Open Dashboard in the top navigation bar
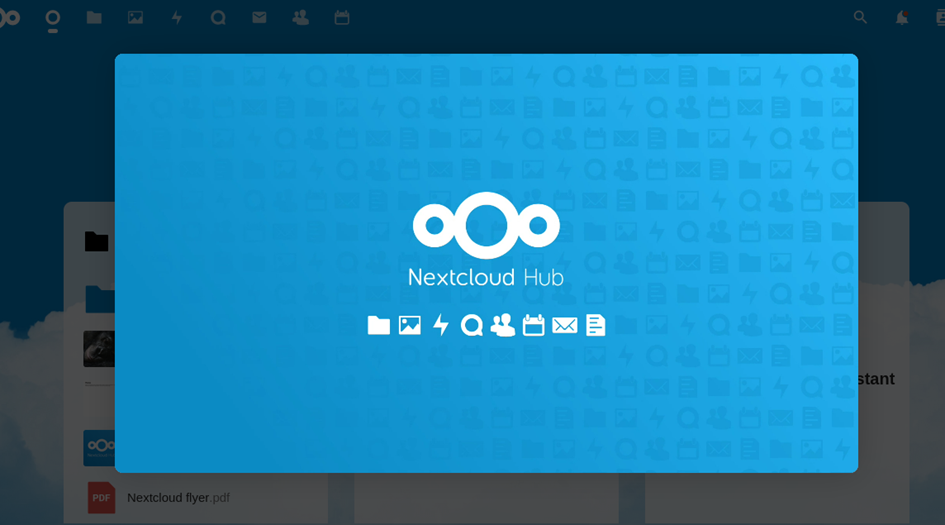The height and width of the screenshot is (525, 945). pyautogui.click(x=52, y=17)
